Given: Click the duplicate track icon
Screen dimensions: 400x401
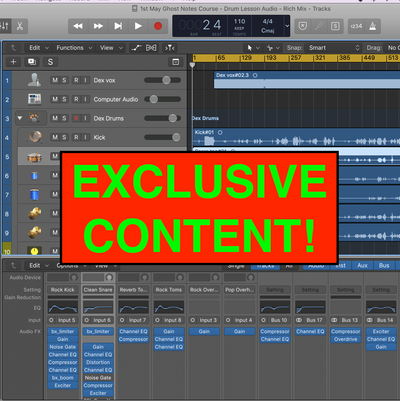Looking at the screenshot, I should click(x=32, y=62).
